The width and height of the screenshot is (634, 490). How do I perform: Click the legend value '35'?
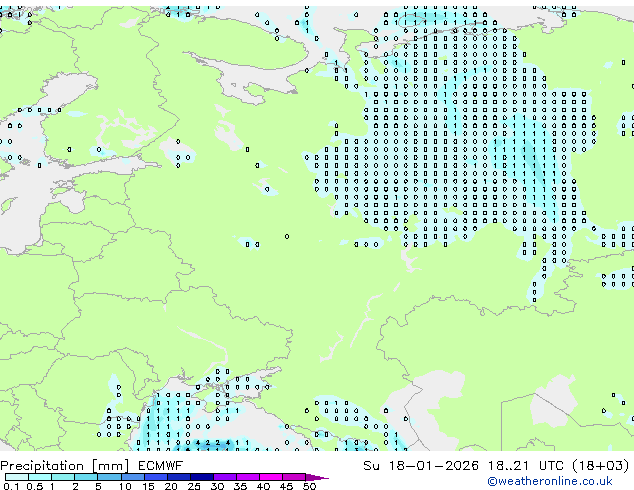241,486
